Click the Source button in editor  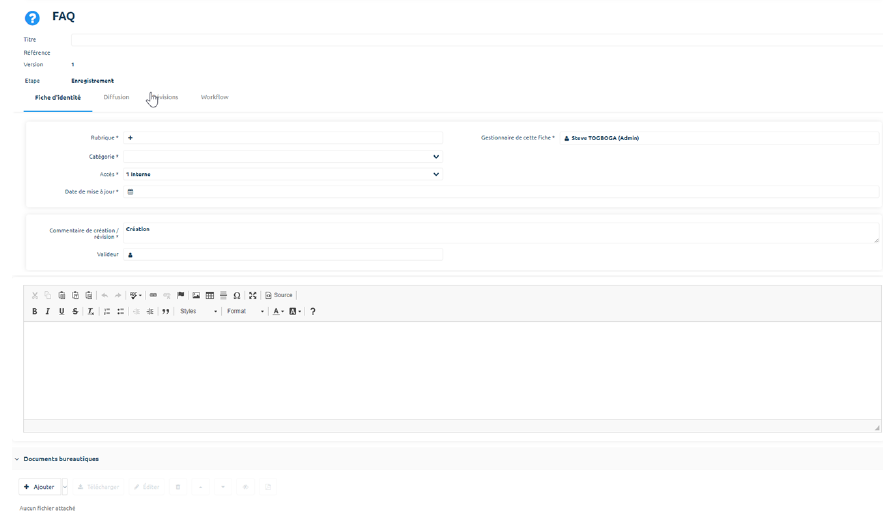point(279,295)
